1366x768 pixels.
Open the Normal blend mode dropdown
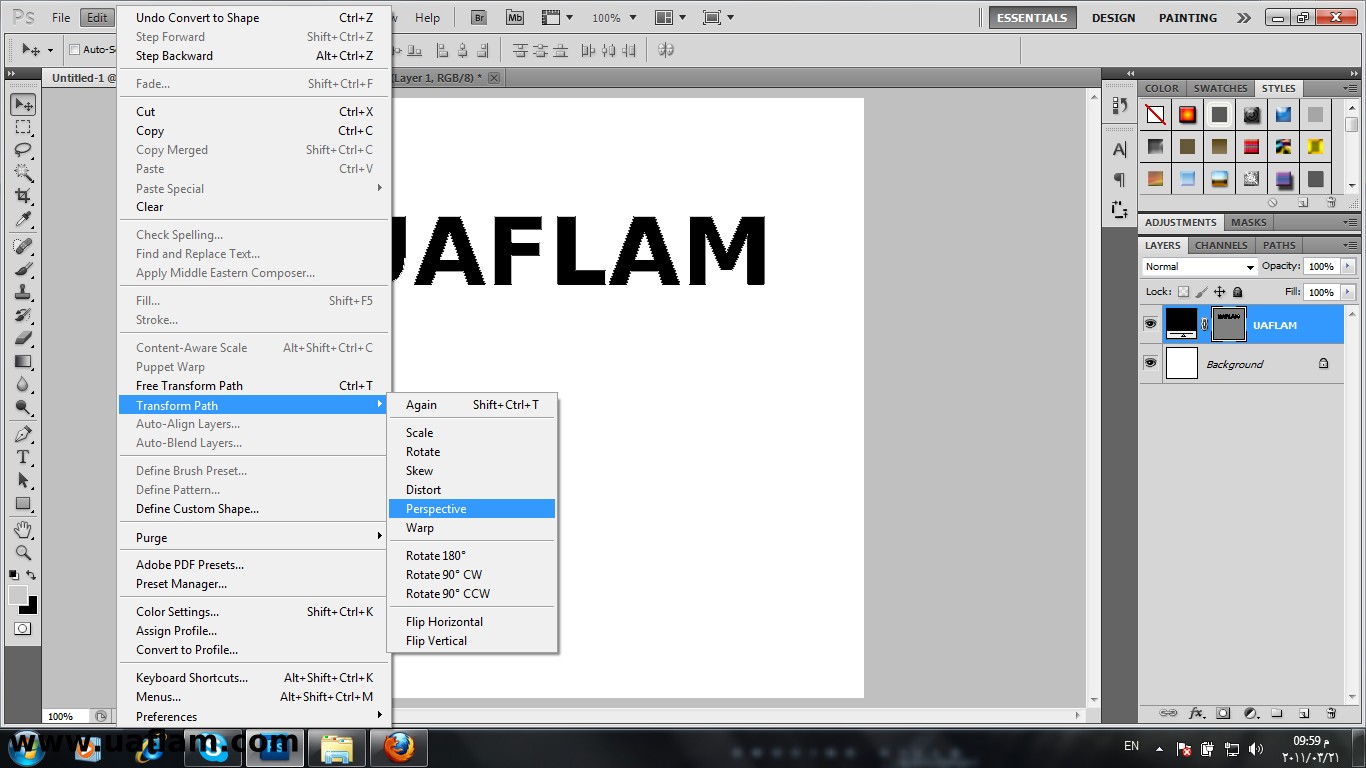1200,267
